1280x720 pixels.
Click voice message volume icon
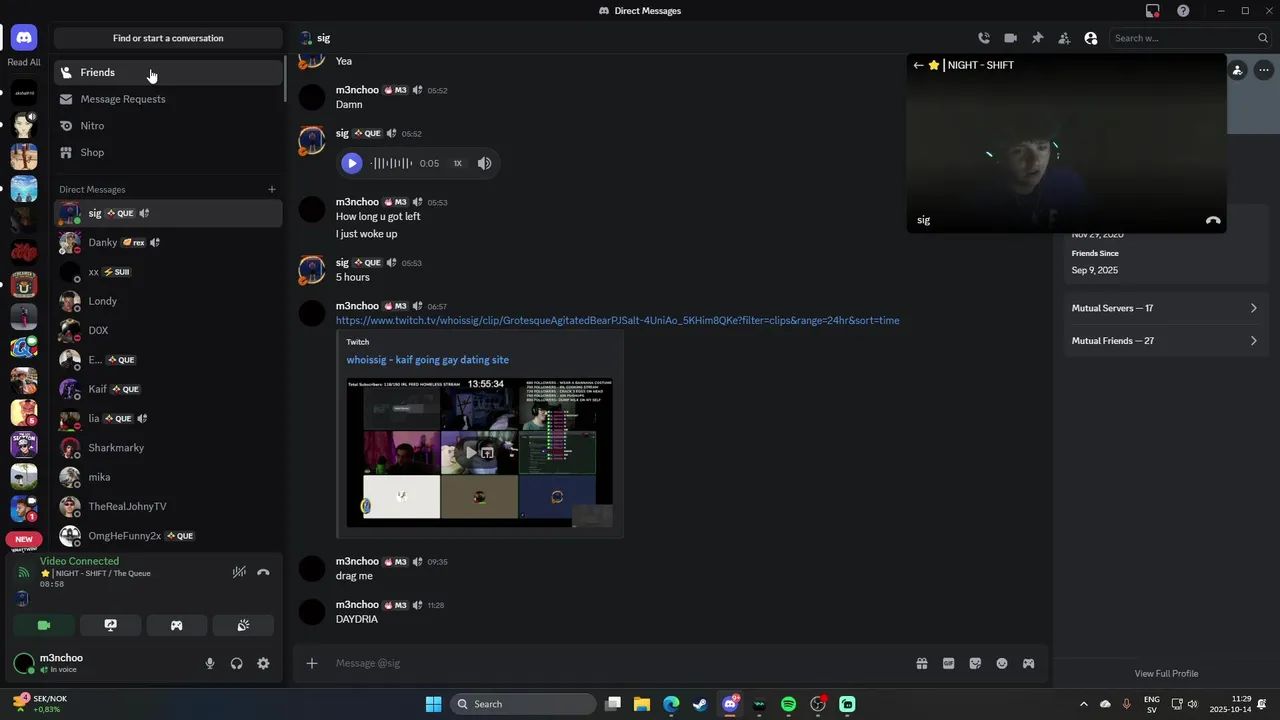(484, 163)
